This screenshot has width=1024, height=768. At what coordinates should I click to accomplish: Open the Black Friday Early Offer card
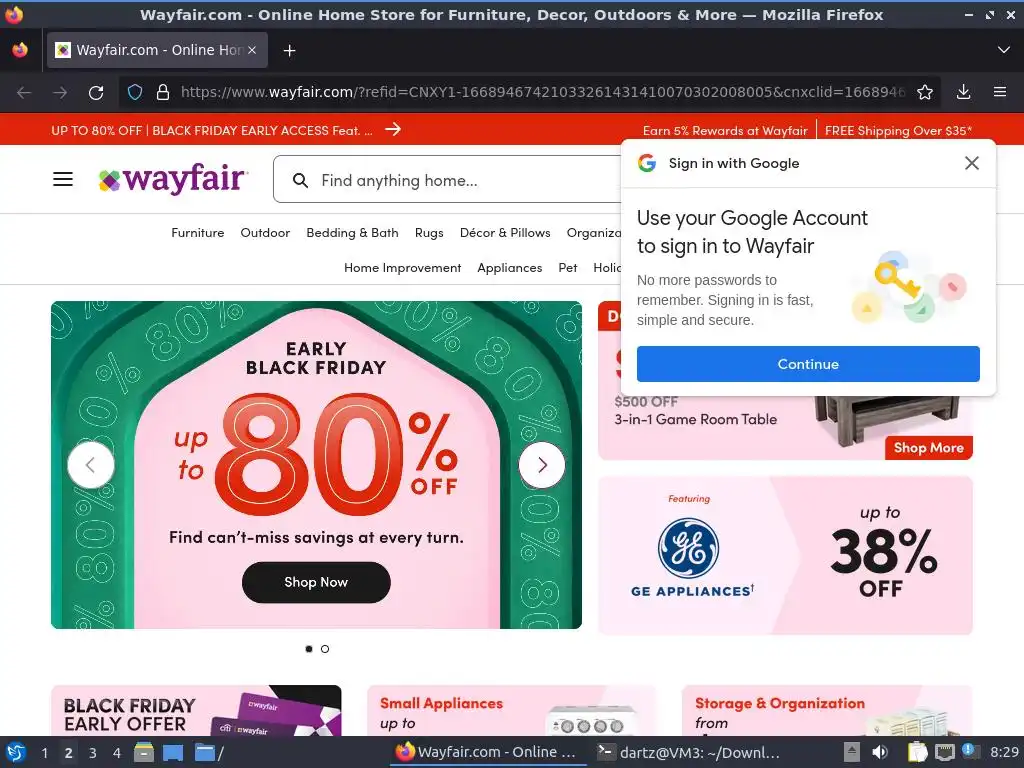pos(196,711)
